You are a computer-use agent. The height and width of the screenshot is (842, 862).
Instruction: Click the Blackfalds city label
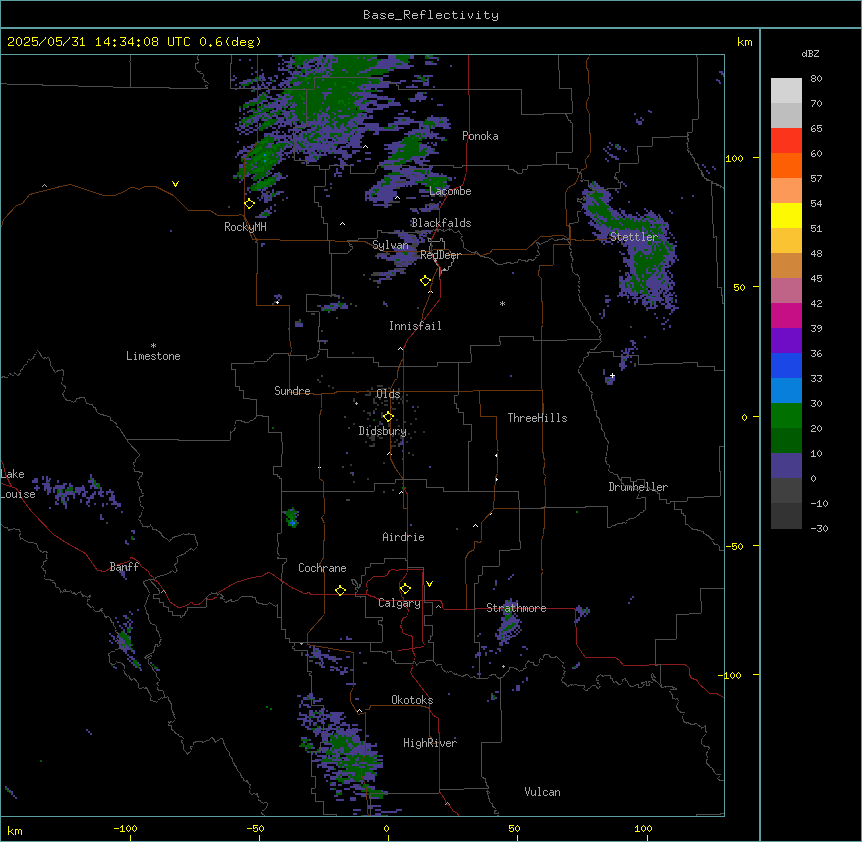tap(441, 223)
